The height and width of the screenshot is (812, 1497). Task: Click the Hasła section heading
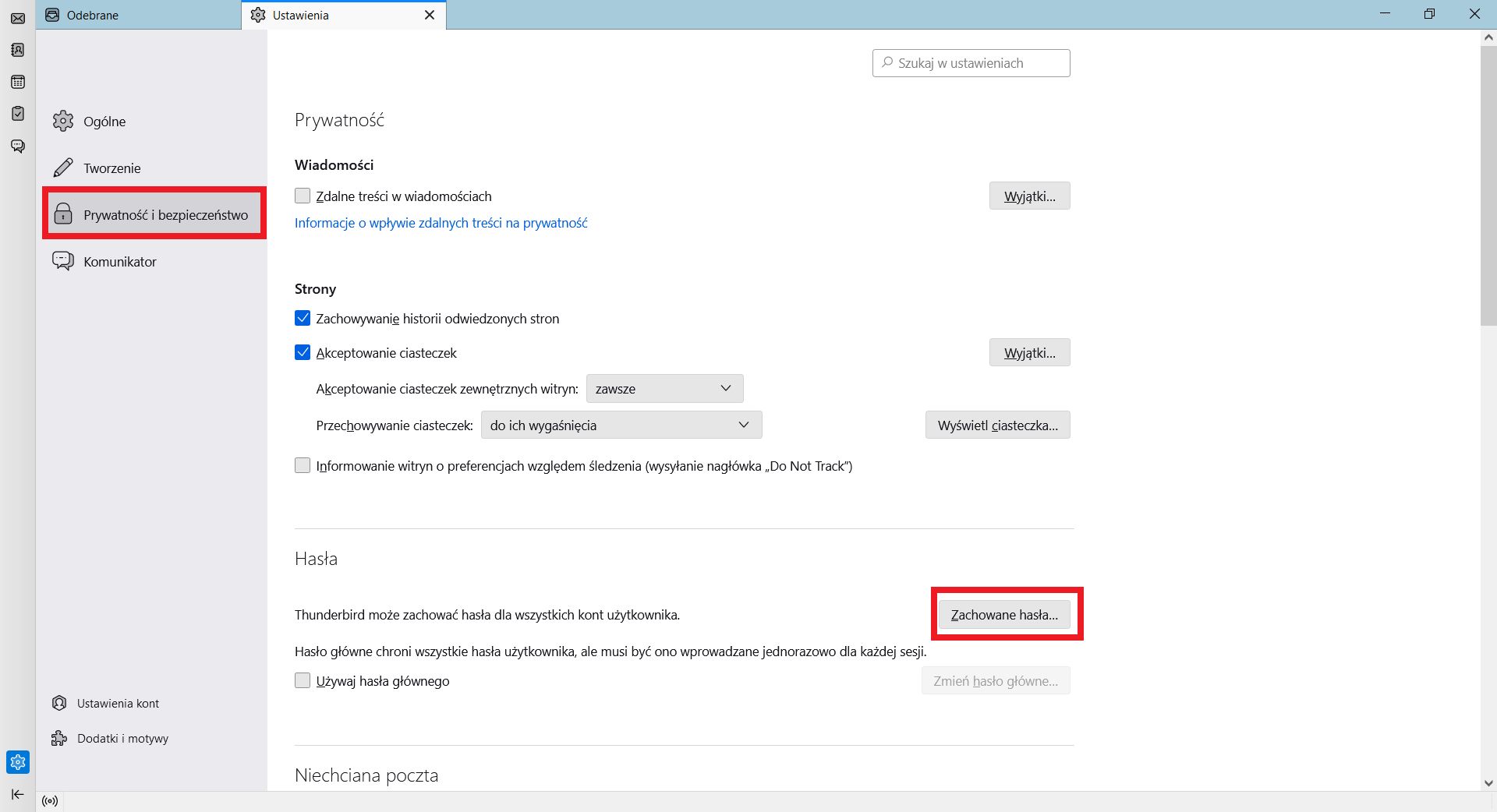pyautogui.click(x=316, y=559)
